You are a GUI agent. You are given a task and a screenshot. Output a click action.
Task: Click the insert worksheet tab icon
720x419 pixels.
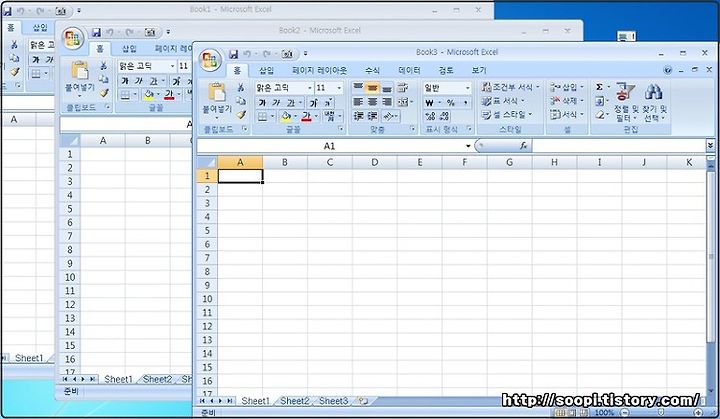(x=363, y=401)
